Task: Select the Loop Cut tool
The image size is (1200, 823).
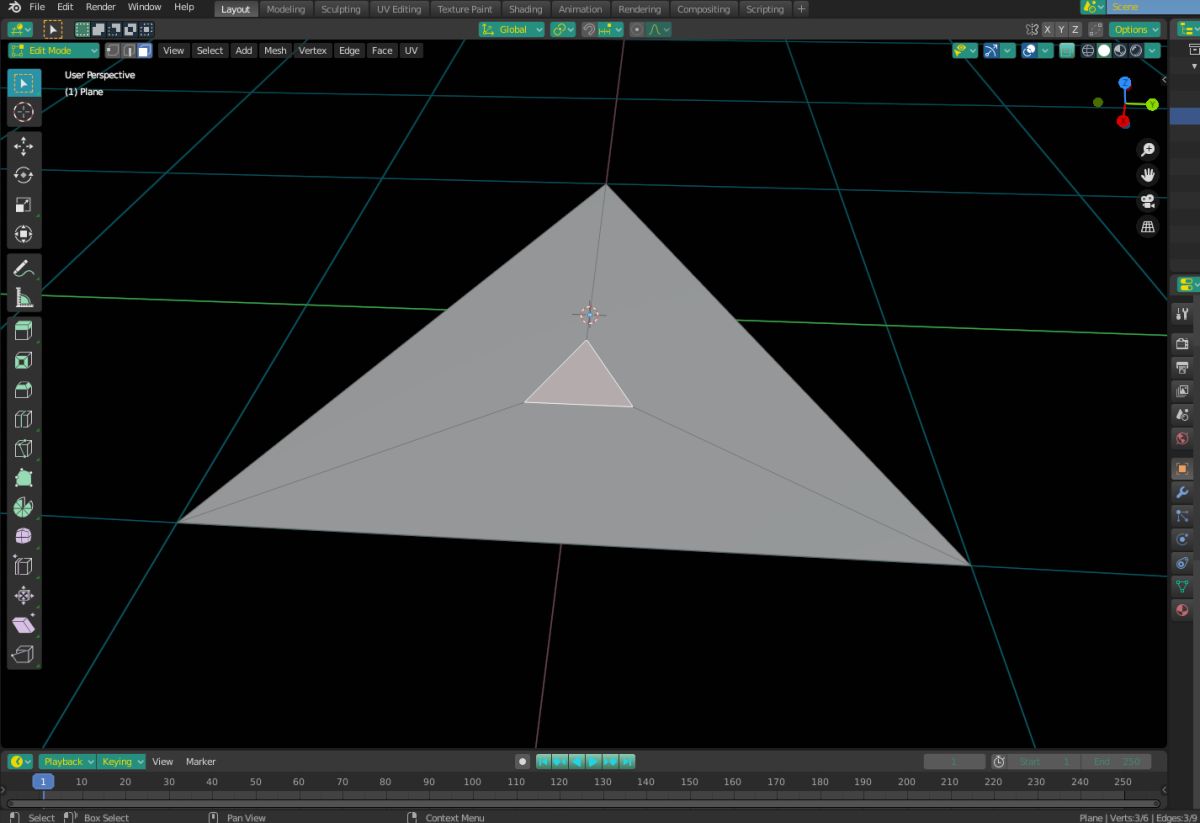Action: pos(24,419)
